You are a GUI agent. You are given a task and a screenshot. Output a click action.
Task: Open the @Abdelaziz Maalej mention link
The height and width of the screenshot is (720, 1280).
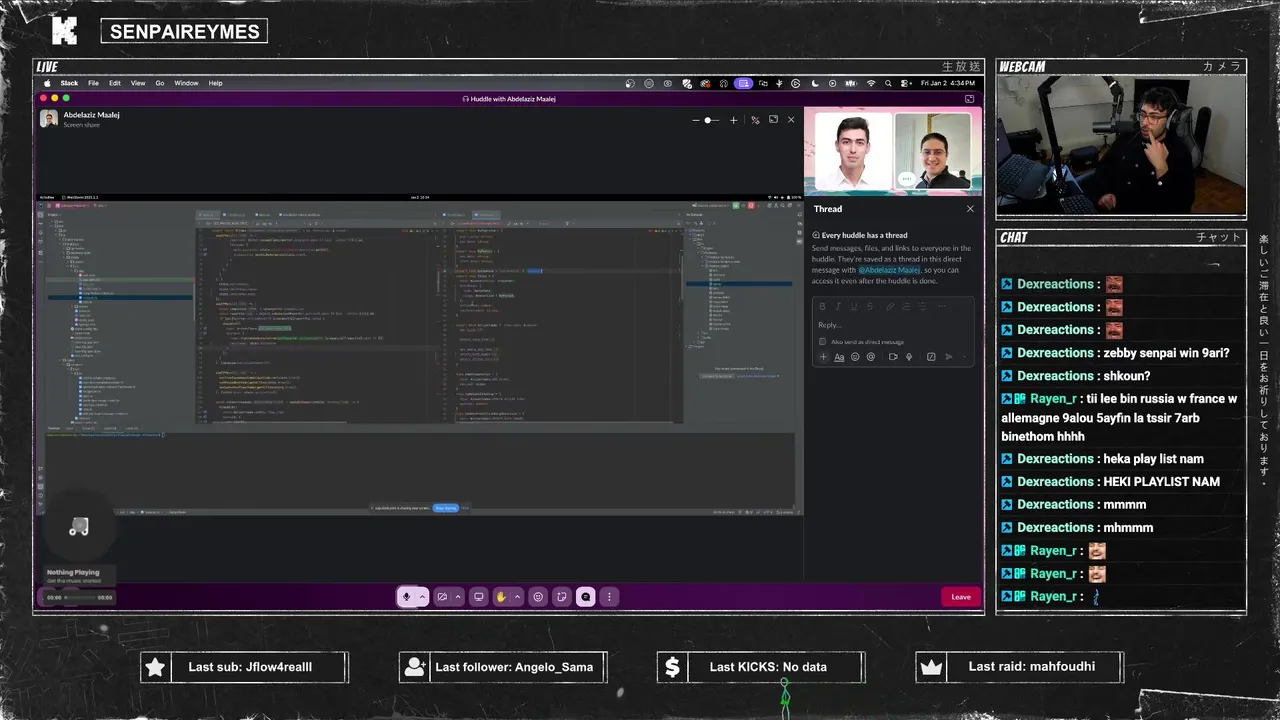tap(889, 270)
